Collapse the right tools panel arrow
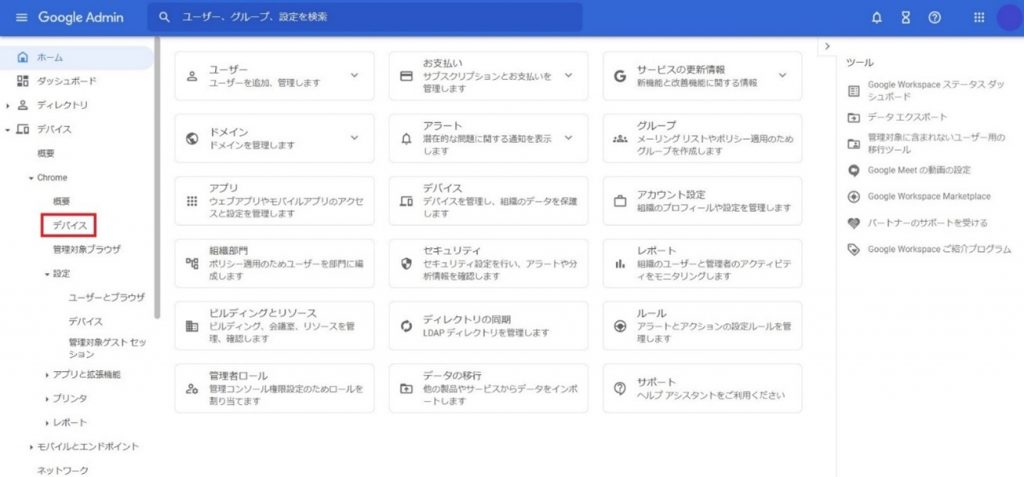 point(827,47)
